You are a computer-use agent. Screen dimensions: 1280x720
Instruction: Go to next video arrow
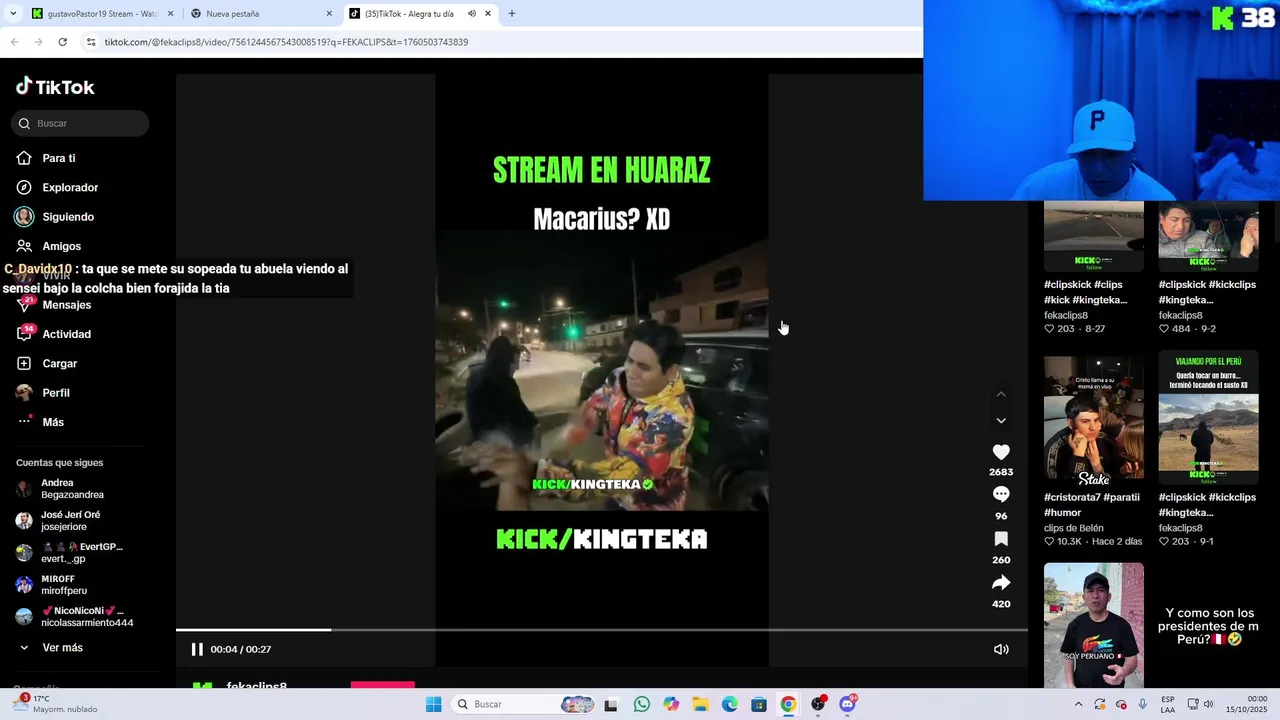[1001, 421]
